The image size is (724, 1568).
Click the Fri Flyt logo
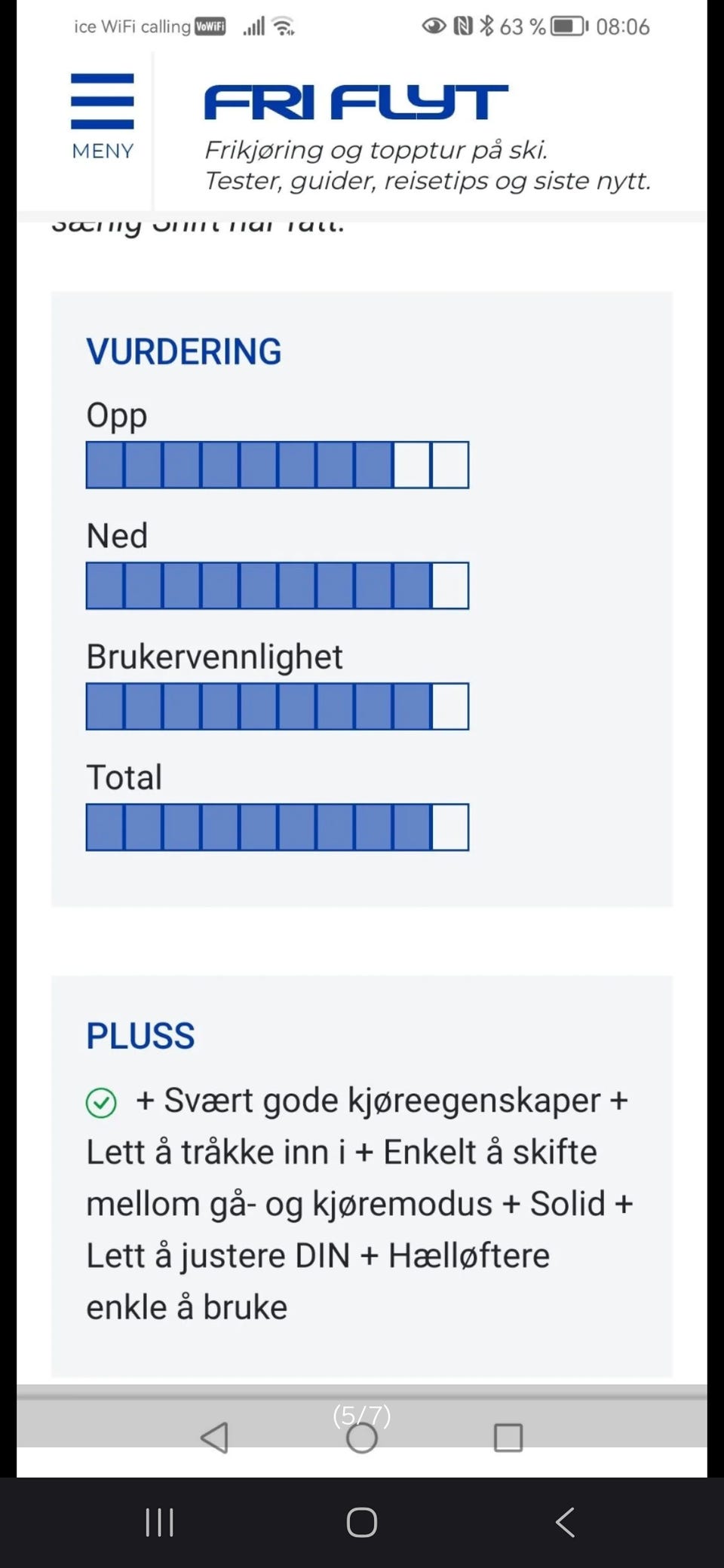(356, 103)
